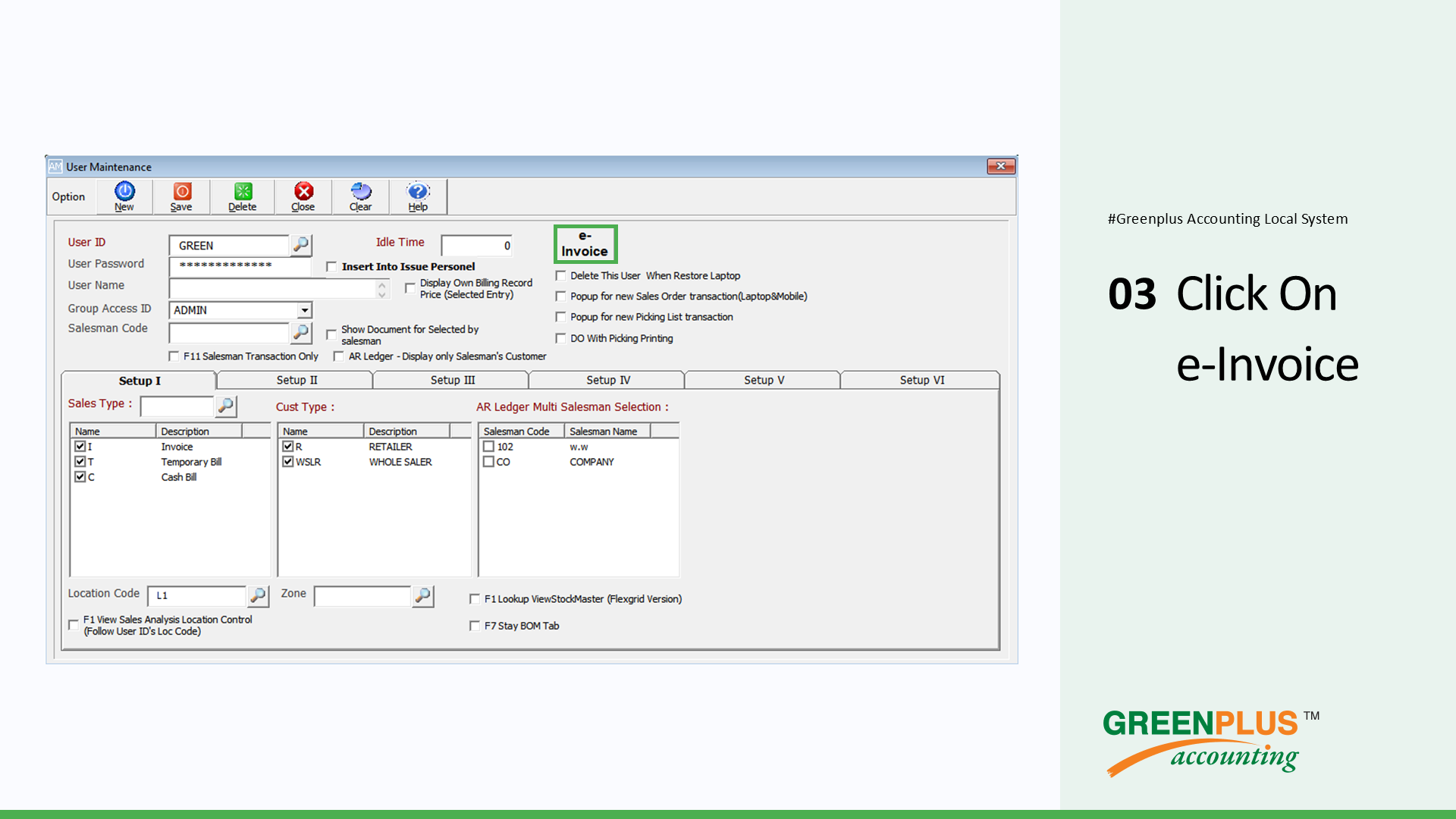This screenshot has height=819, width=1456.
Task: Enable F1 Lookup ViewStockMaster Flexgrid Version
Action: point(475,598)
